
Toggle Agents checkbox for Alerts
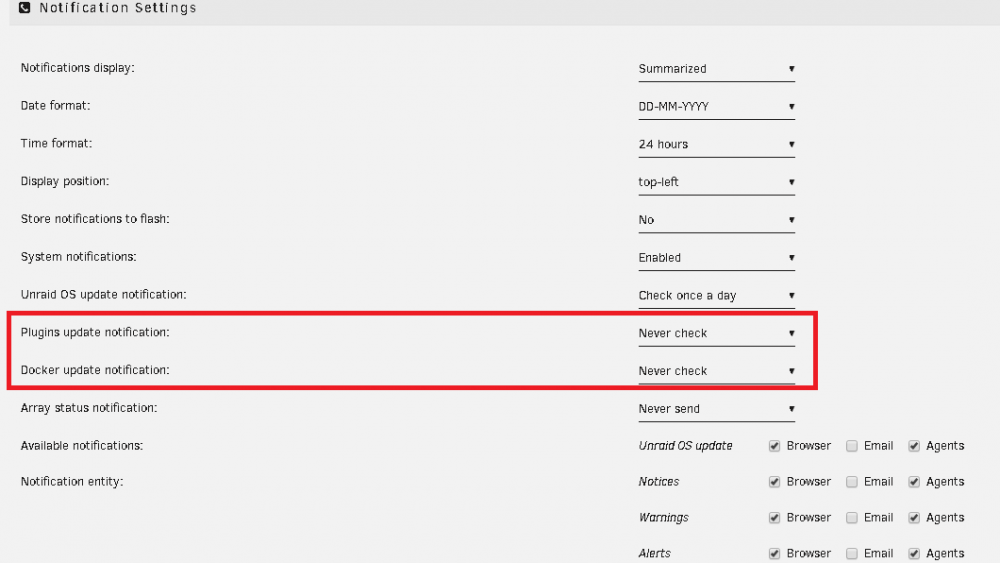point(914,553)
